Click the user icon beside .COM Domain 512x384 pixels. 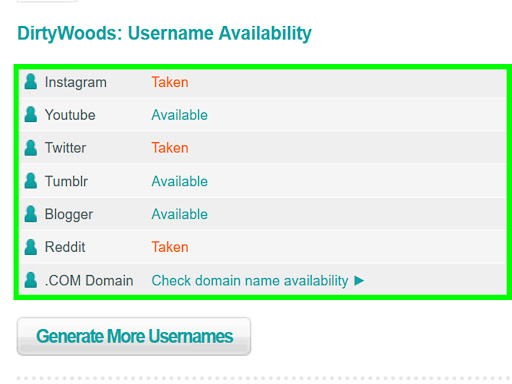click(31, 280)
